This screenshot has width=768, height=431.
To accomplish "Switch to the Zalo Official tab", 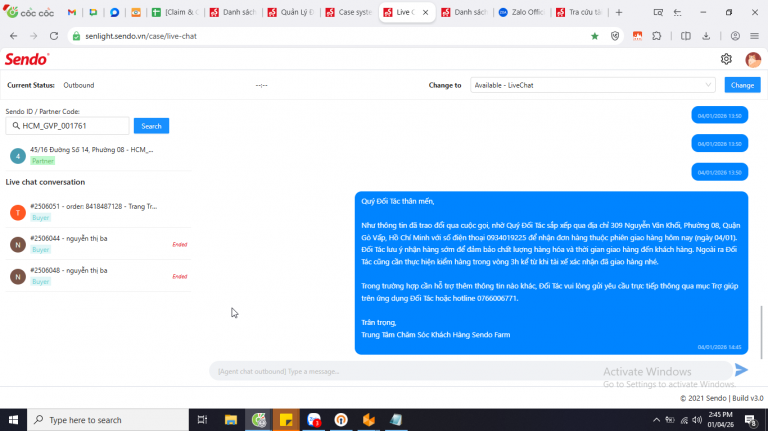I will click(x=522, y=12).
